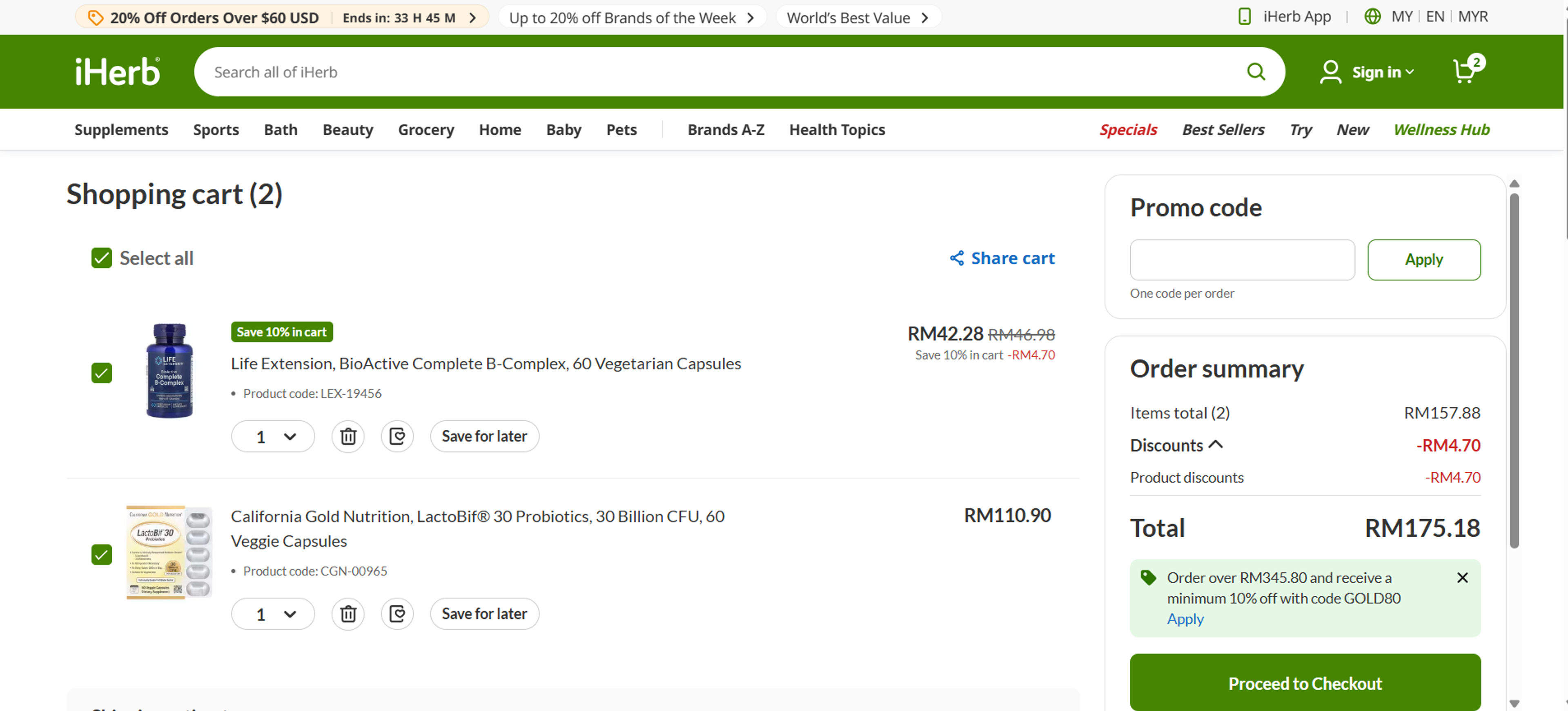Delete the Life Extension B-Complex item
Screen dimensions: 1568x711
tap(348, 437)
